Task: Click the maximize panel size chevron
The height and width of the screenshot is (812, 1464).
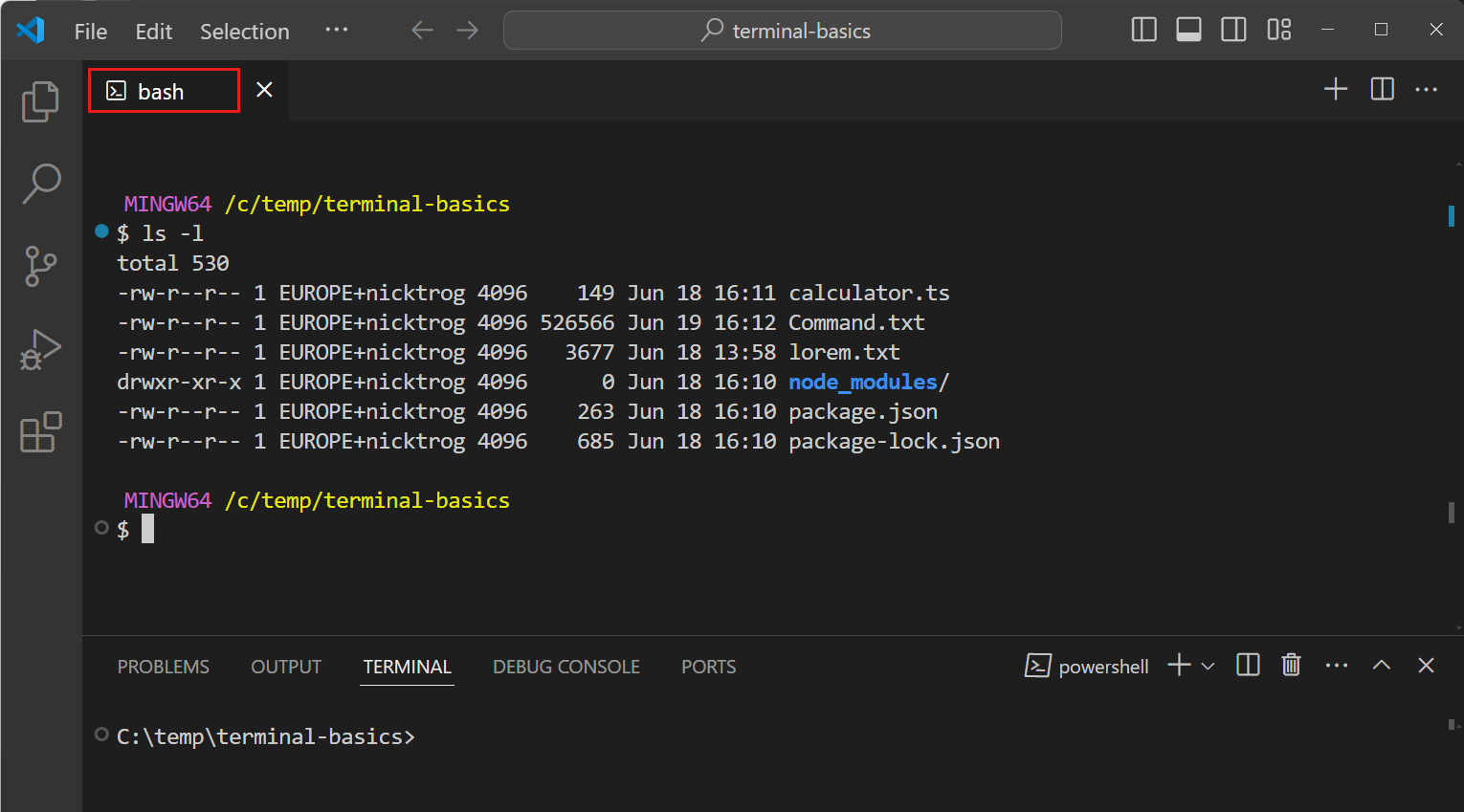Action: (1381, 665)
